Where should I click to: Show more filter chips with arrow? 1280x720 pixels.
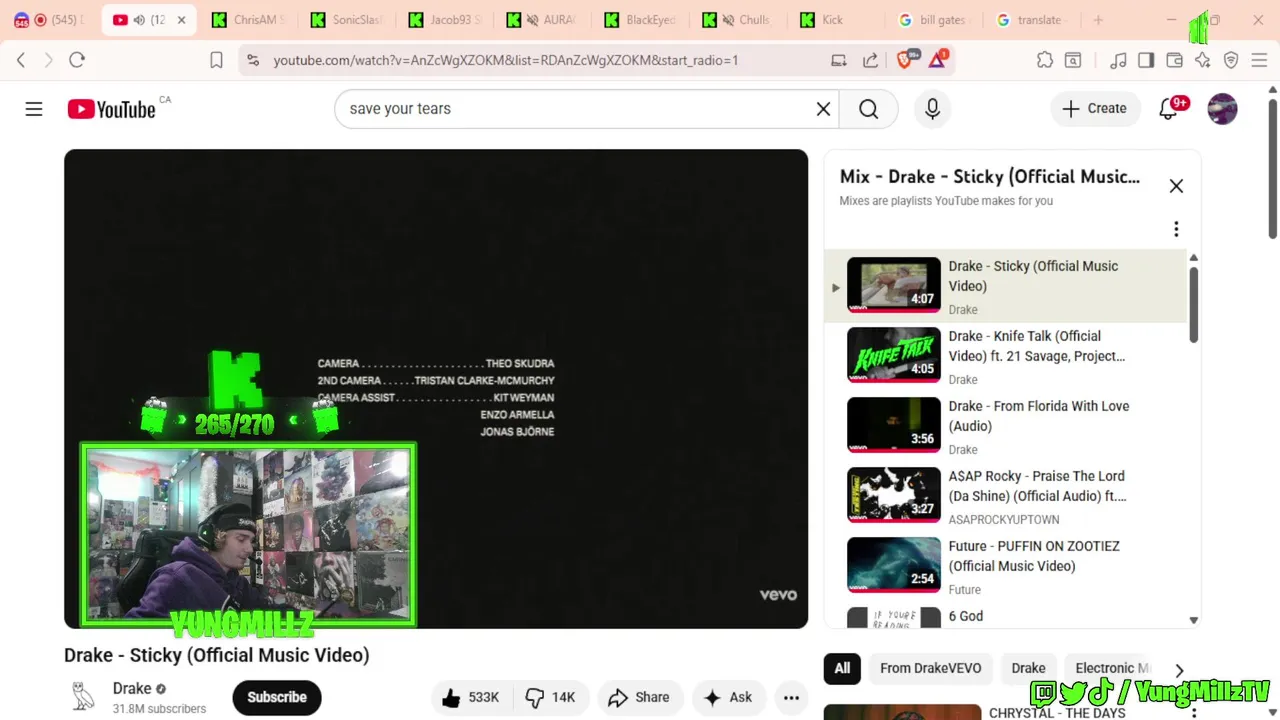click(1179, 670)
